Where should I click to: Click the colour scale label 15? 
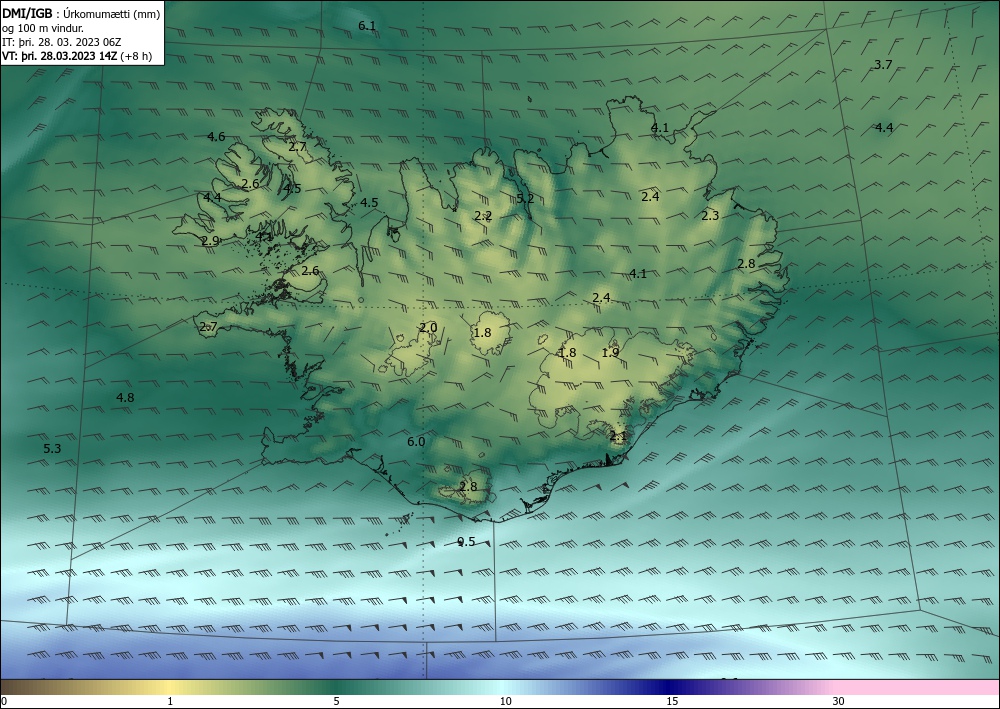pyautogui.click(x=672, y=702)
